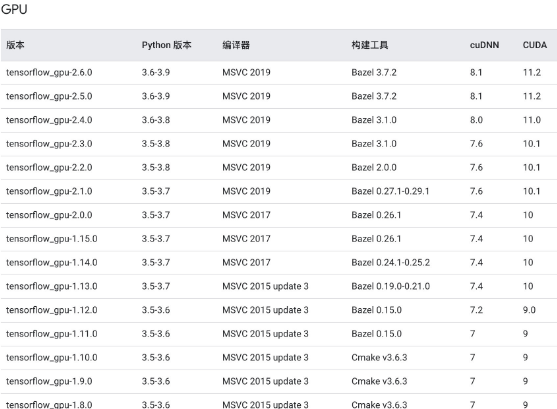Click MSVC 2019 in tensorflow_gpu-2.5.0 row
557x409 pixels.
click(246, 96)
